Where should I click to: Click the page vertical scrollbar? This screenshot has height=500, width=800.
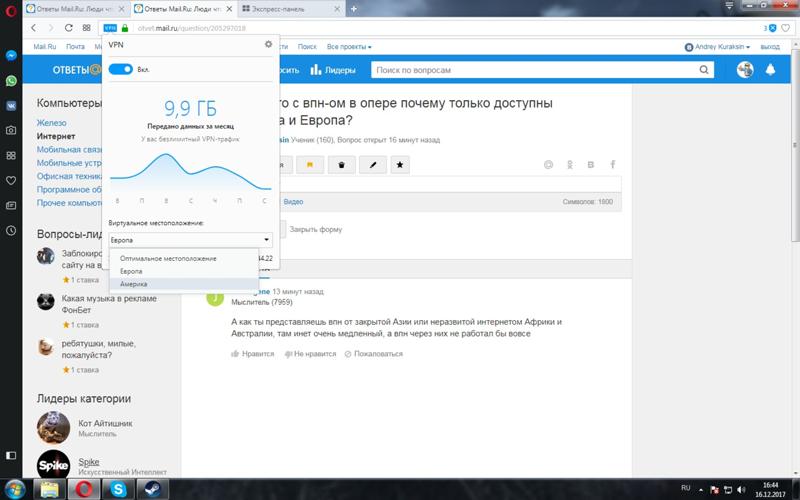pos(795,143)
